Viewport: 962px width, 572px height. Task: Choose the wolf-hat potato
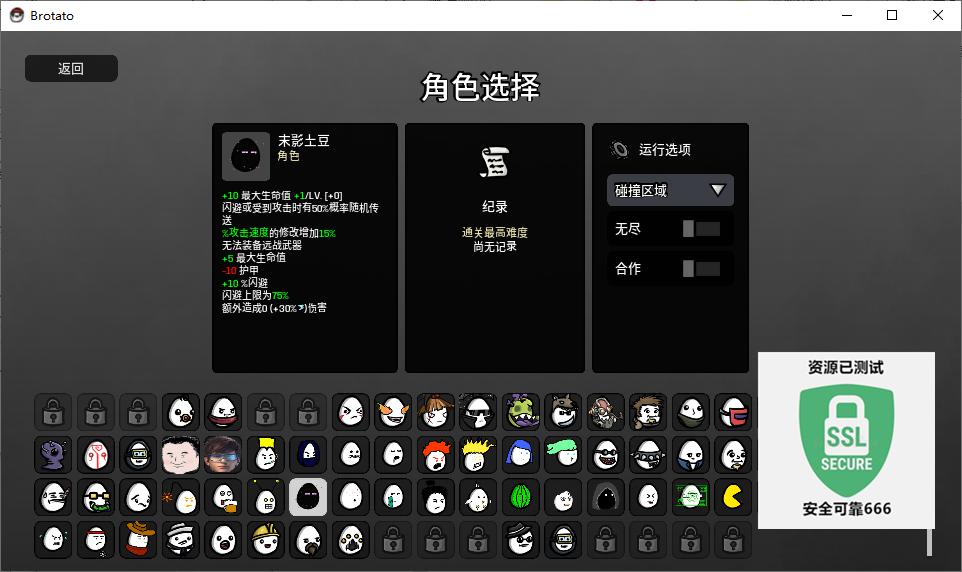click(x=563, y=412)
